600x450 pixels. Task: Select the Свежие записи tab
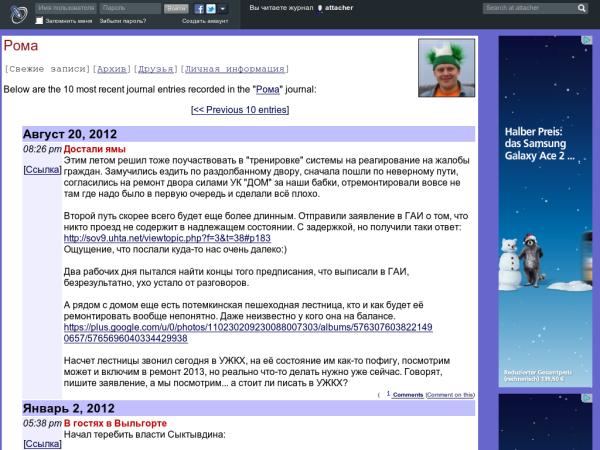[x=47, y=69]
